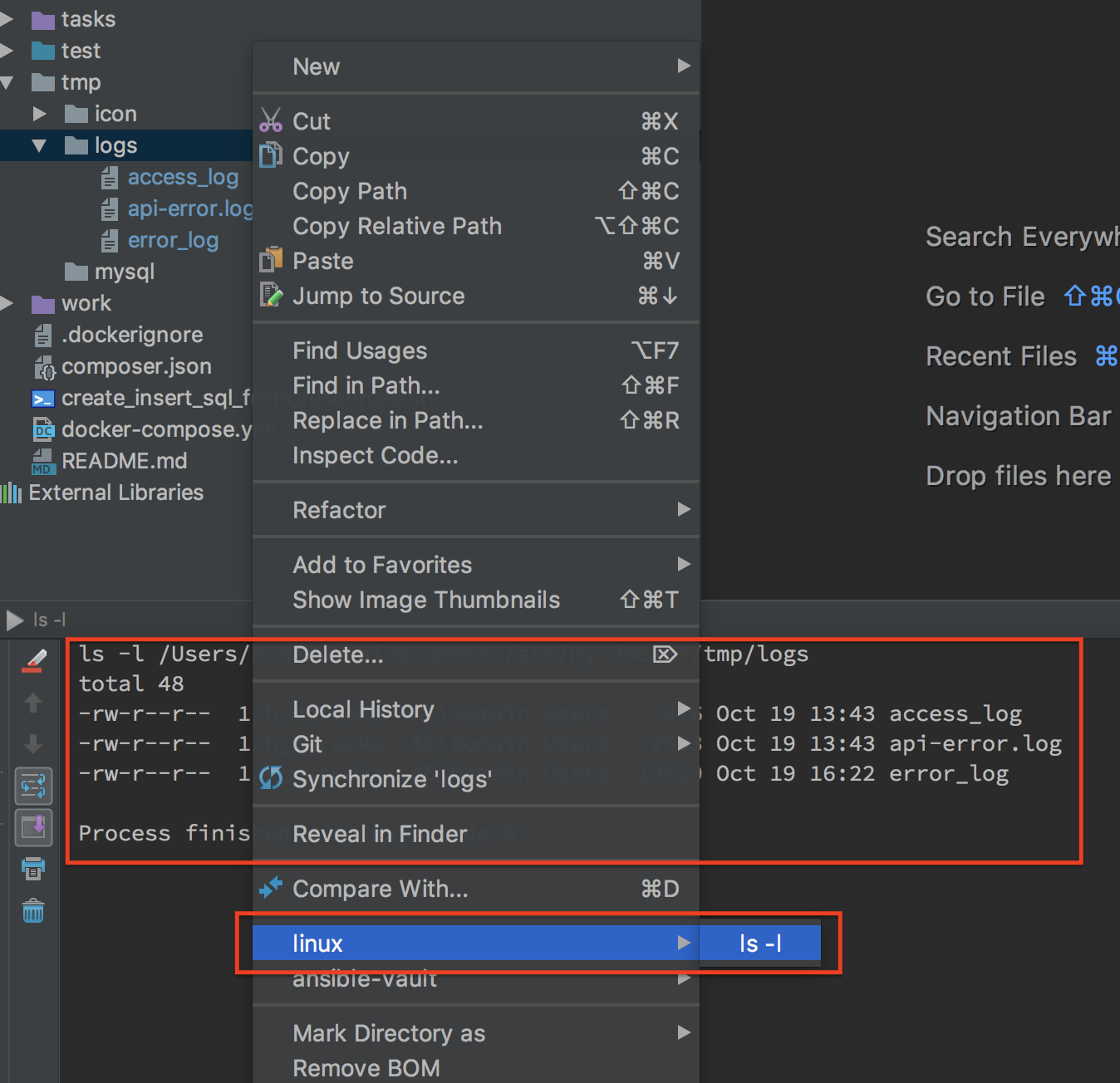Click the run arrow beside 'ls -l' tab
This screenshot has height=1083, width=1120.
pos(15,620)
